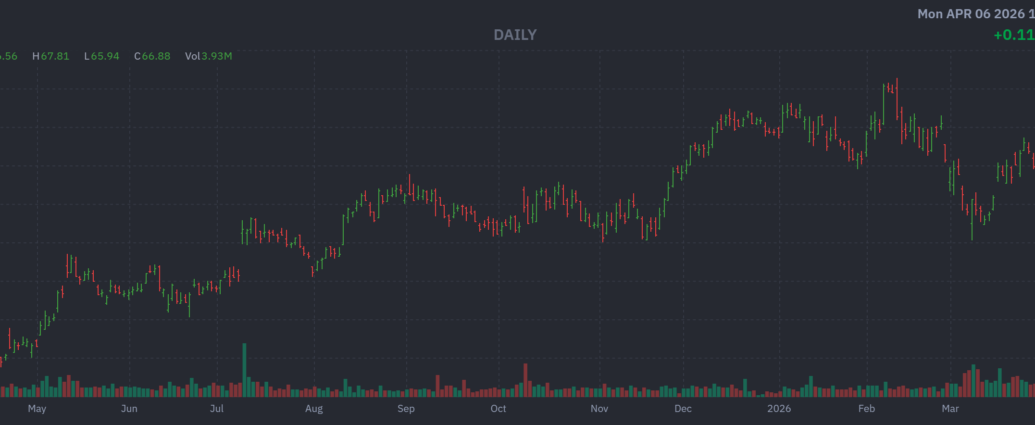Select the Oct label on time axis

pos(498,409)
